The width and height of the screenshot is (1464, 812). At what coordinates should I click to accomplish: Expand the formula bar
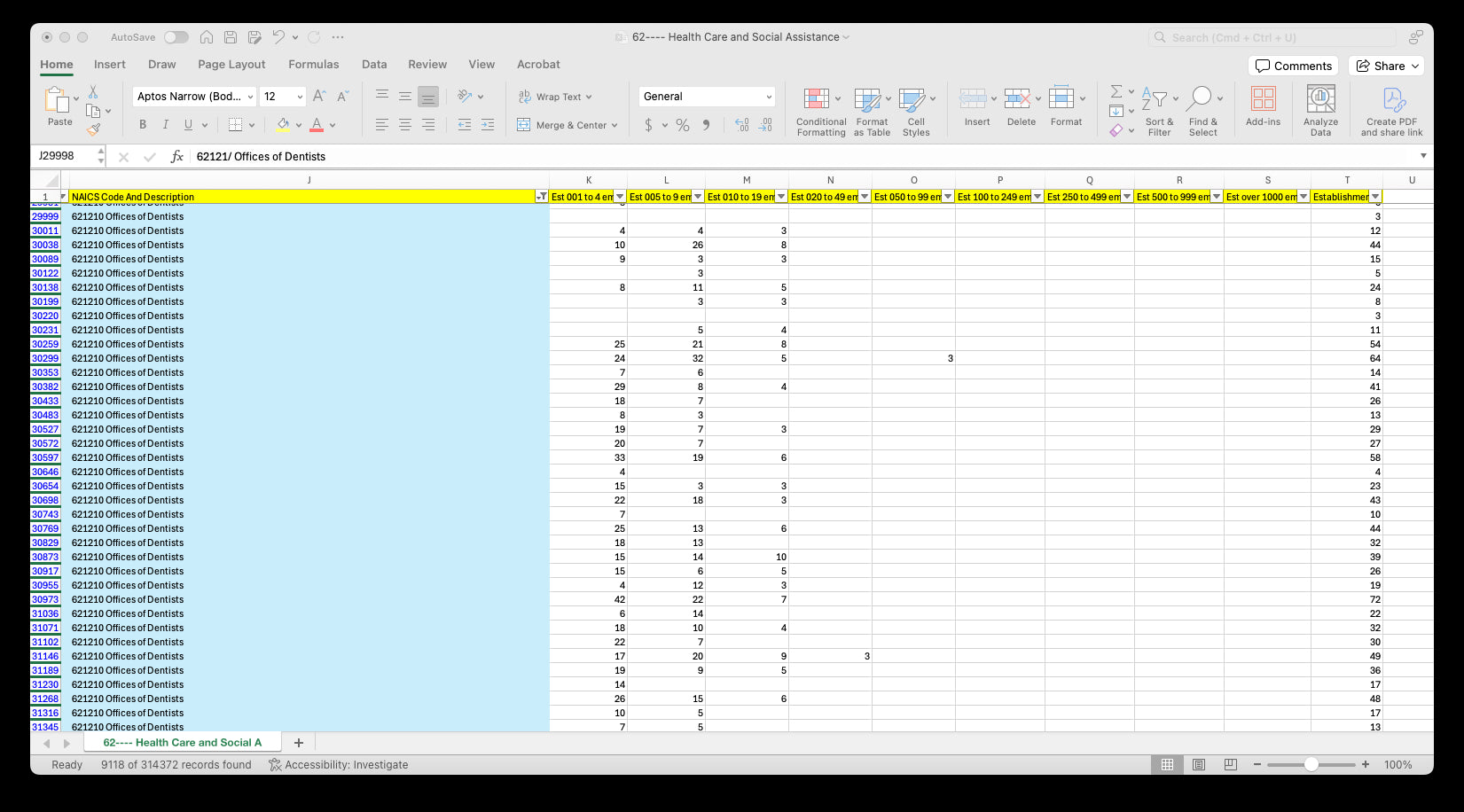point(1423,156)
